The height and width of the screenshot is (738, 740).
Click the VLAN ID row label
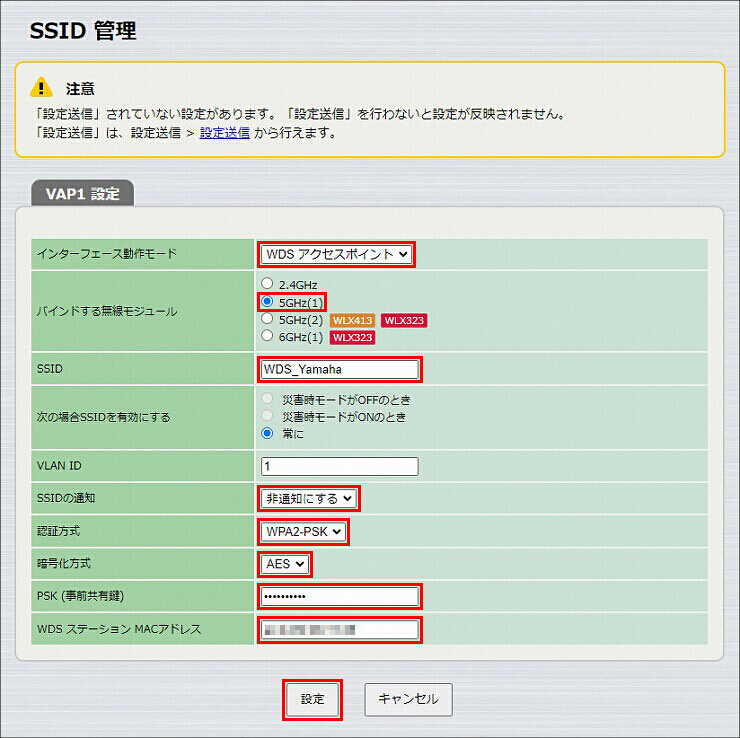[x=59, y=466]
